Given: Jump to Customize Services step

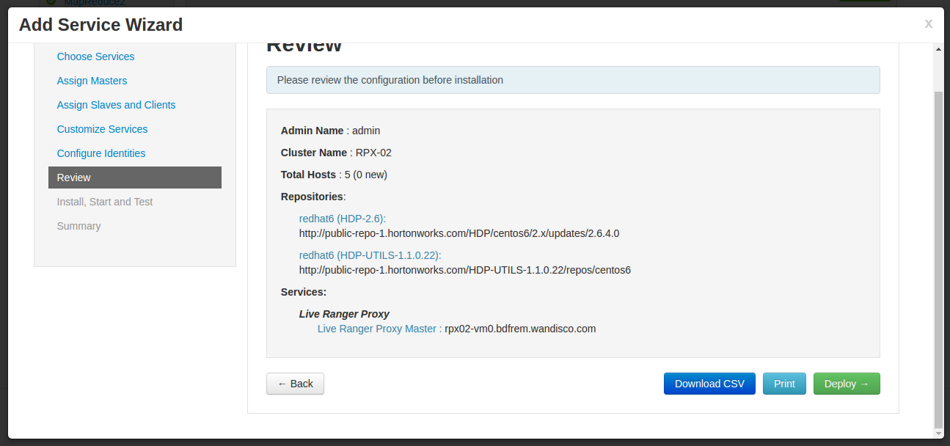Looking at the screenshot, I should [x=102, y=129].
